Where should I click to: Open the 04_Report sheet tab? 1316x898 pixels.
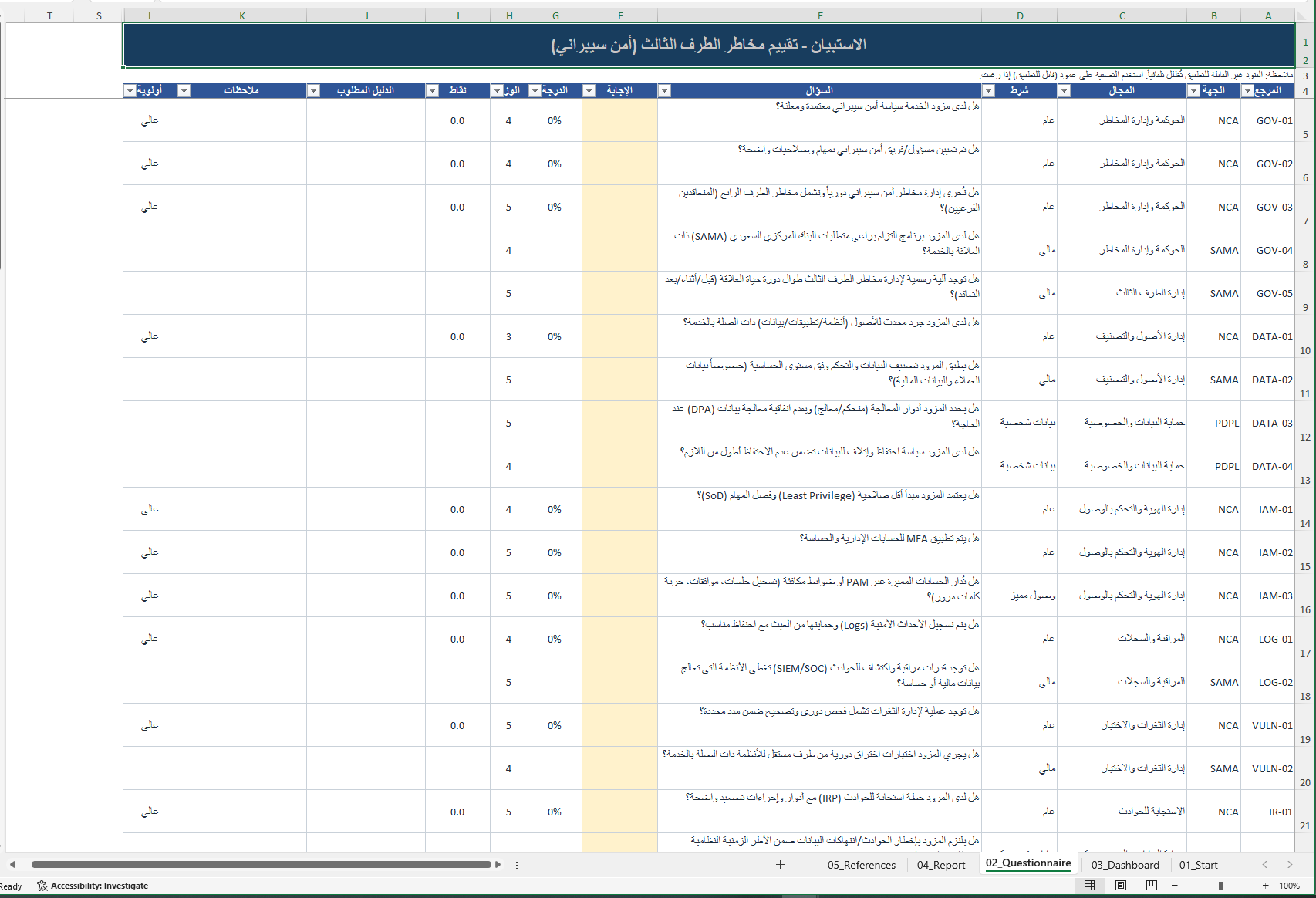(940, 865)
